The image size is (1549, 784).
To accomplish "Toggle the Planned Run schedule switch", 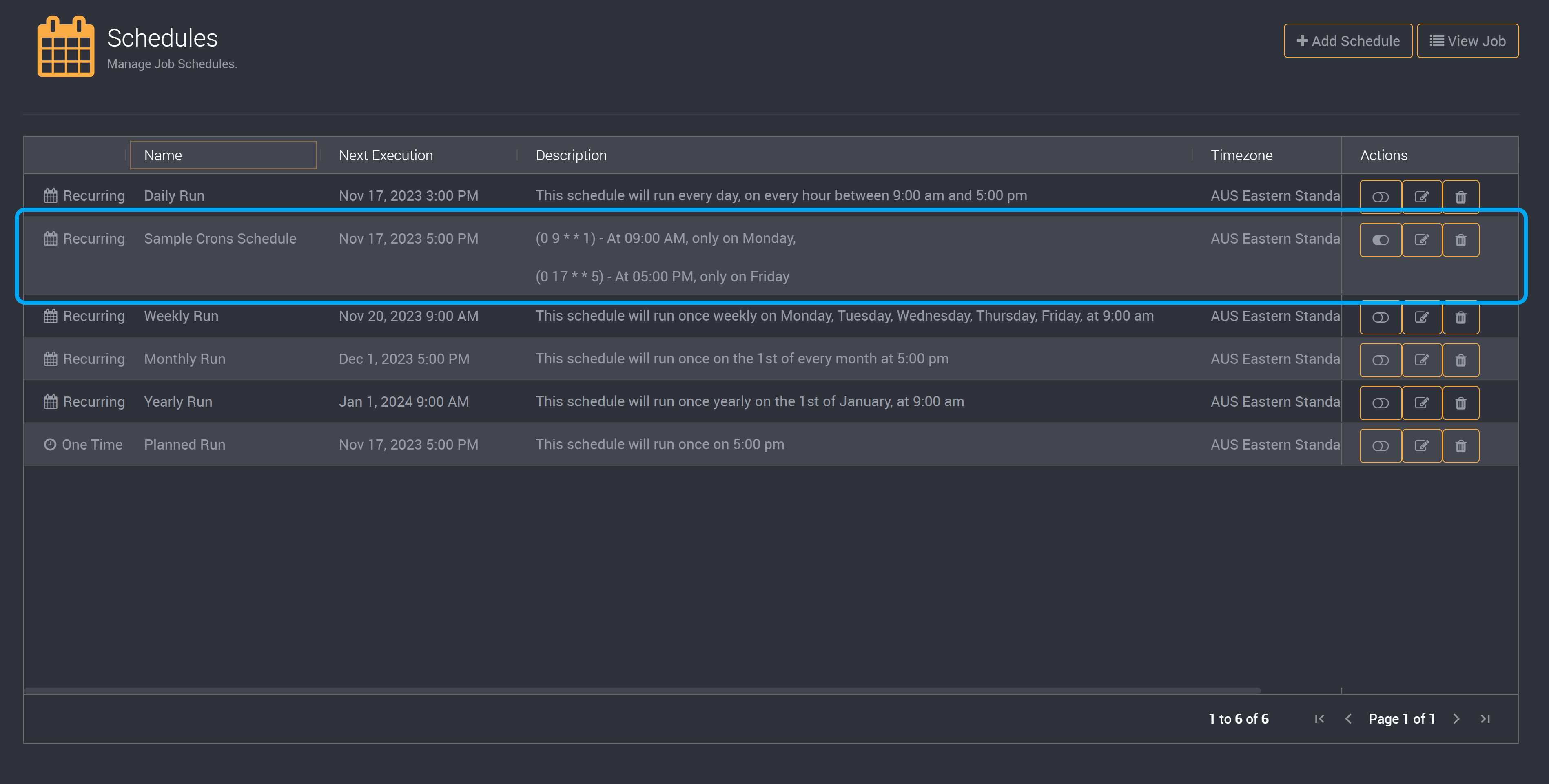I will click(1380, 446).
